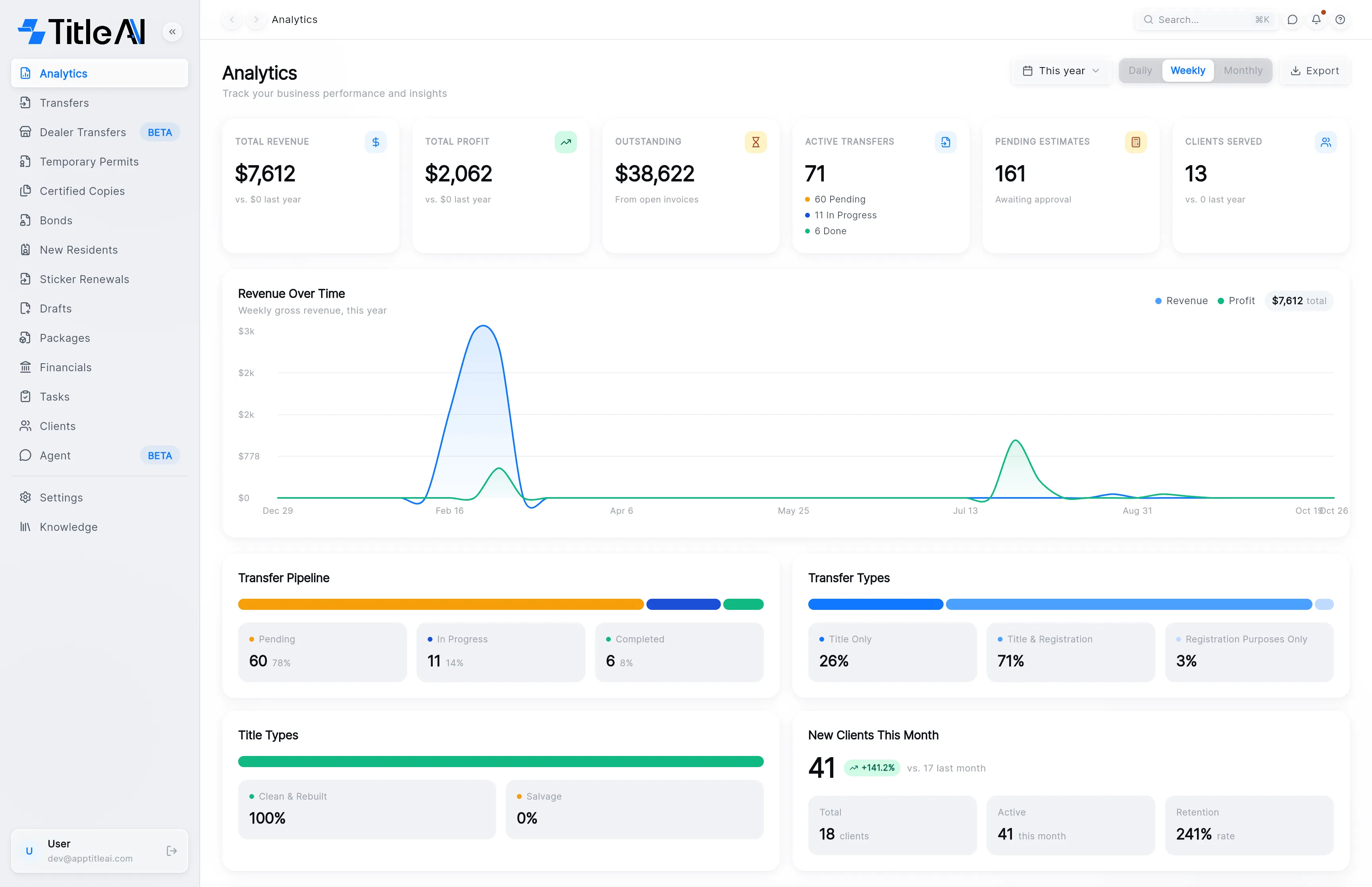The image size is (1372, 887).
Task: Click the dollar icon on the Total Revenue card
Action: (376, 142)
